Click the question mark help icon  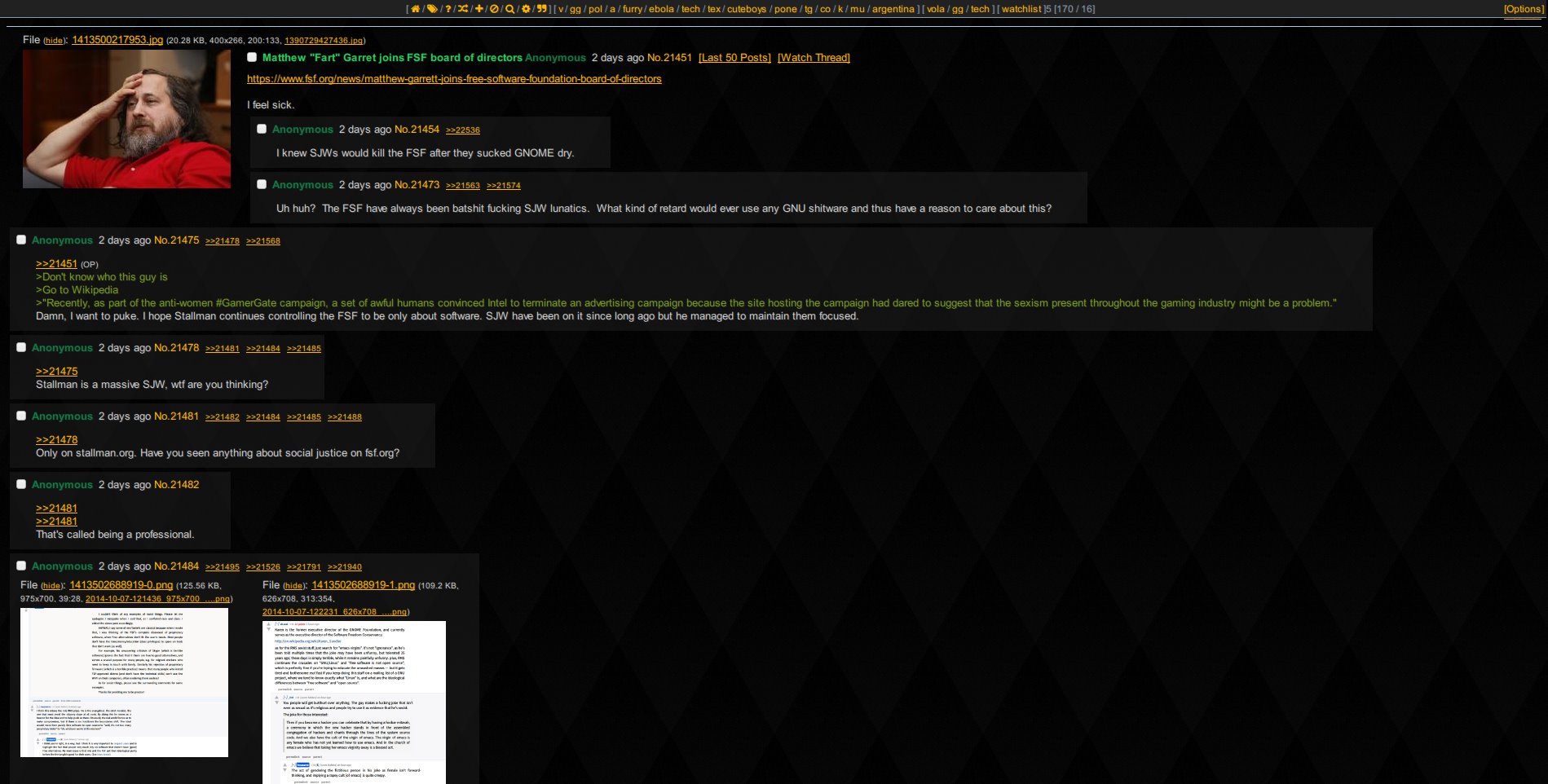pyautogui.click(x=449, y=8)
